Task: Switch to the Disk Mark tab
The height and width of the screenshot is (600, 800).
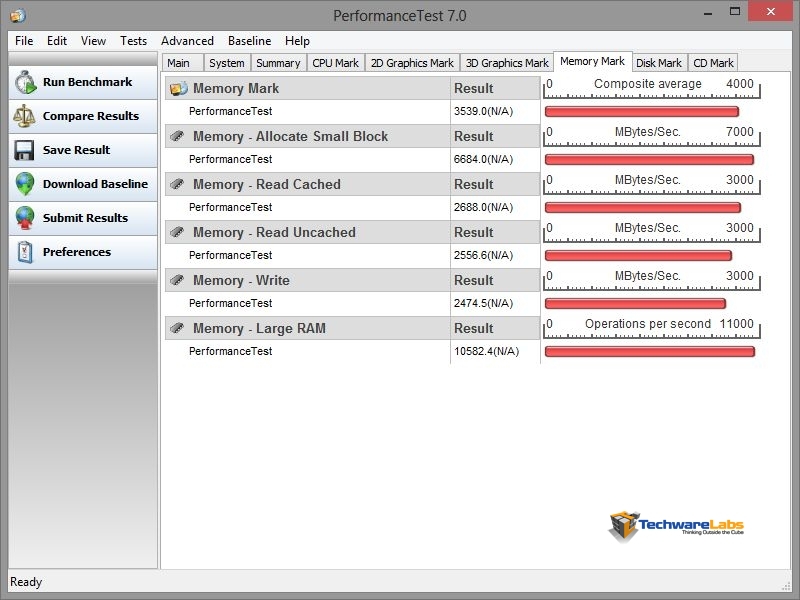Action: [x=659, y=63]
